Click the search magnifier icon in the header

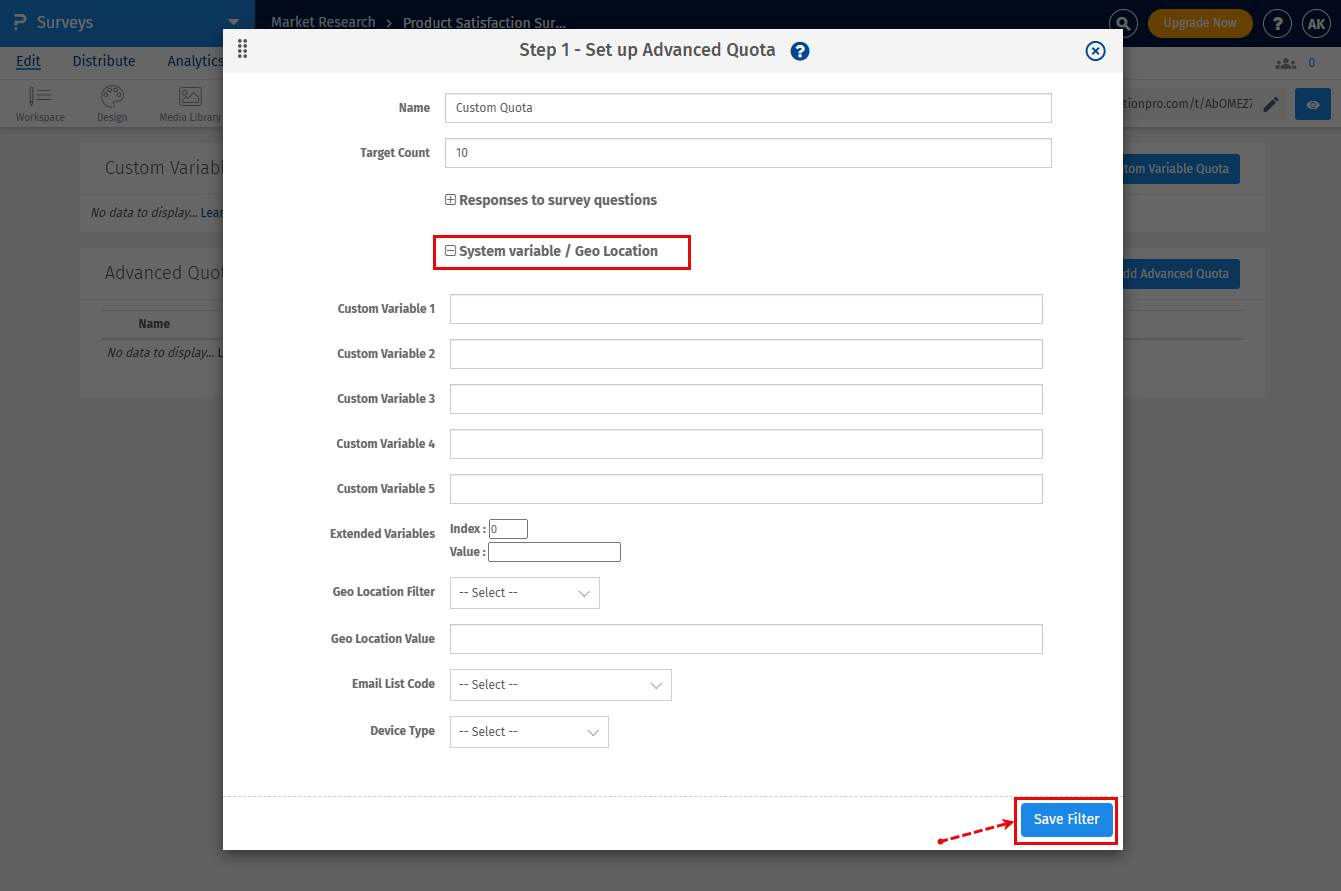[1122, 23]
